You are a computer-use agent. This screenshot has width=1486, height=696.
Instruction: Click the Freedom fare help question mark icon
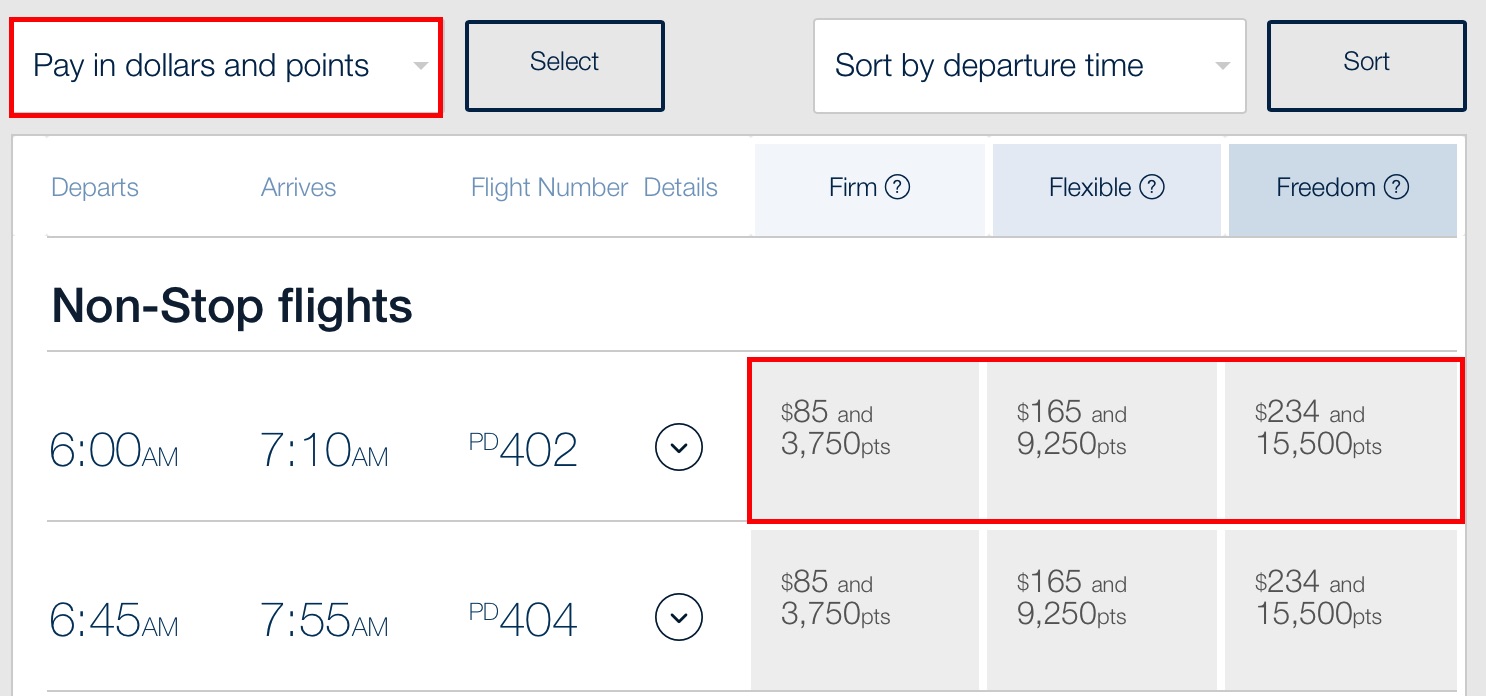point(1396,187)
